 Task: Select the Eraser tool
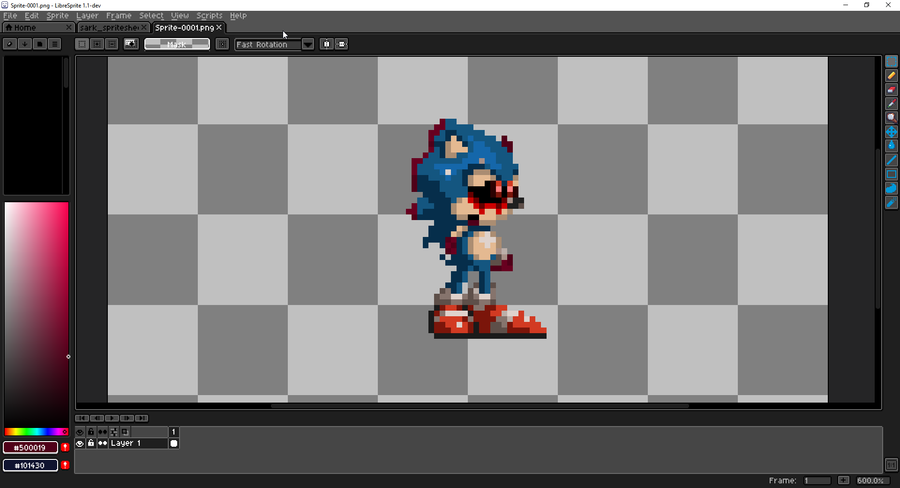[891, 90]
